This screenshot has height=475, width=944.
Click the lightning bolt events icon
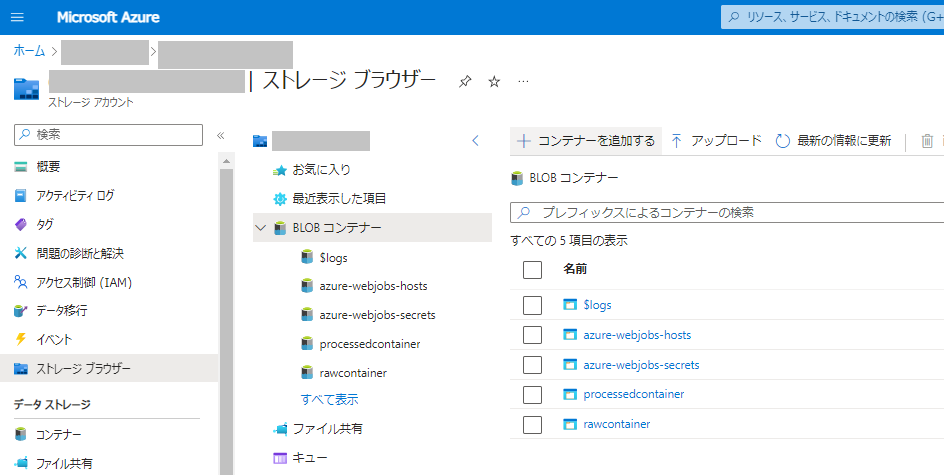[x=21, y=340]
